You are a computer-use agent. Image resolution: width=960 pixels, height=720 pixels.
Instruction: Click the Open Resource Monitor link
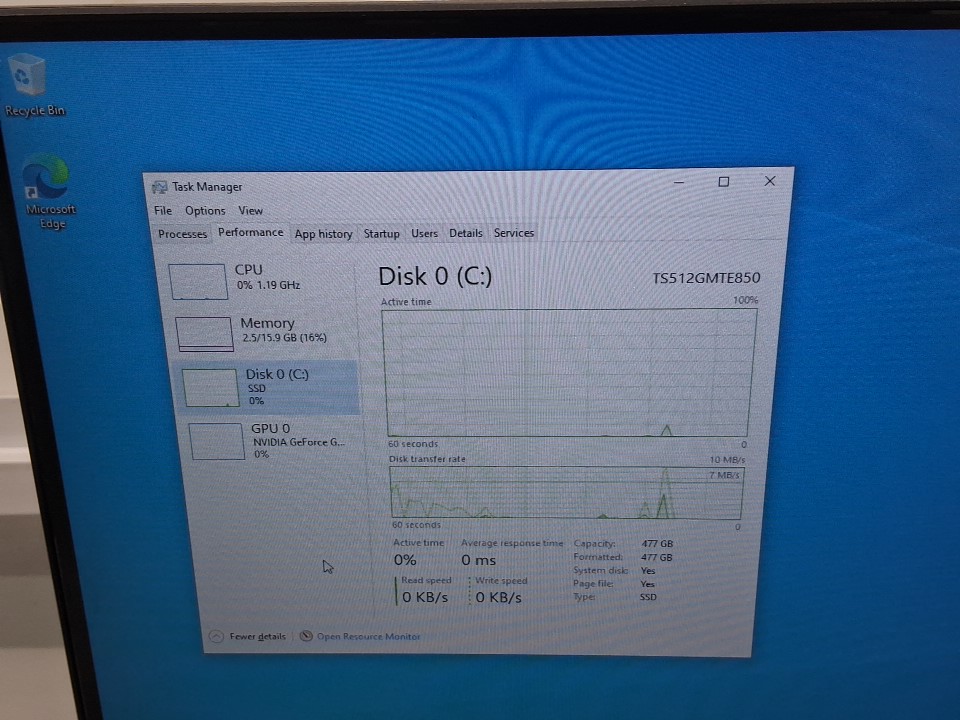tap(368, 637)
